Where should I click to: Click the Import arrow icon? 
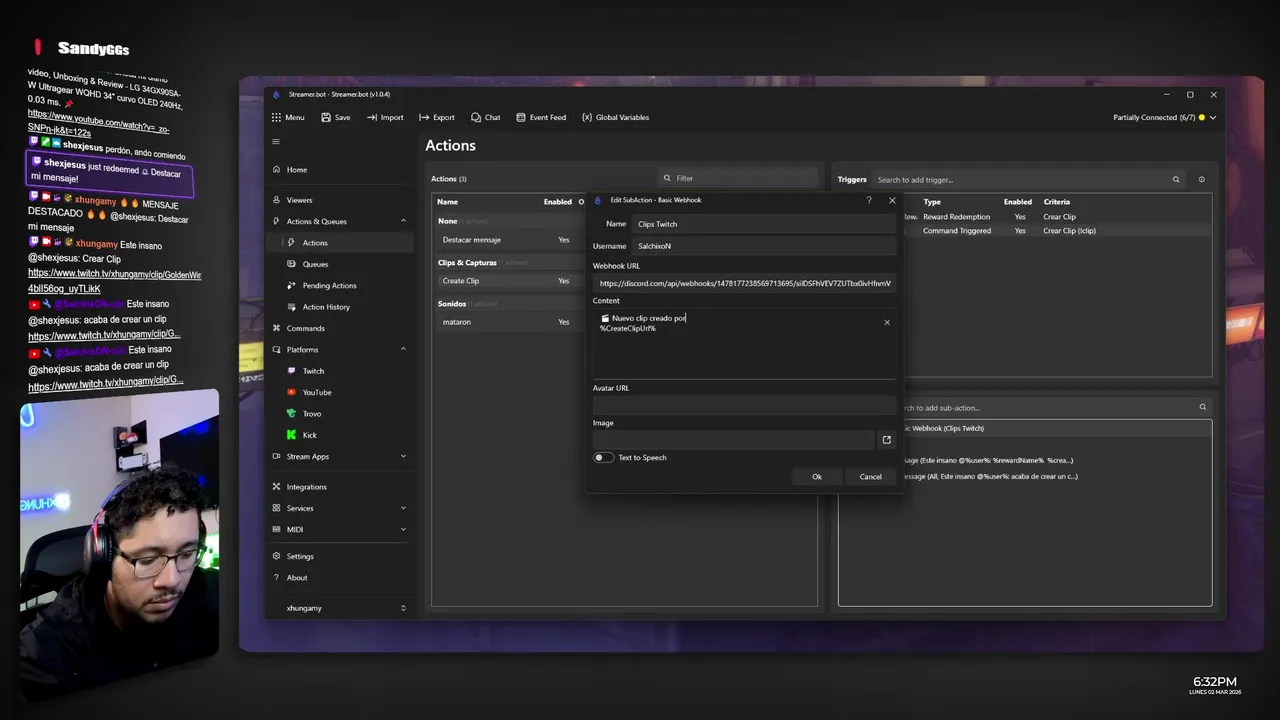372,117
